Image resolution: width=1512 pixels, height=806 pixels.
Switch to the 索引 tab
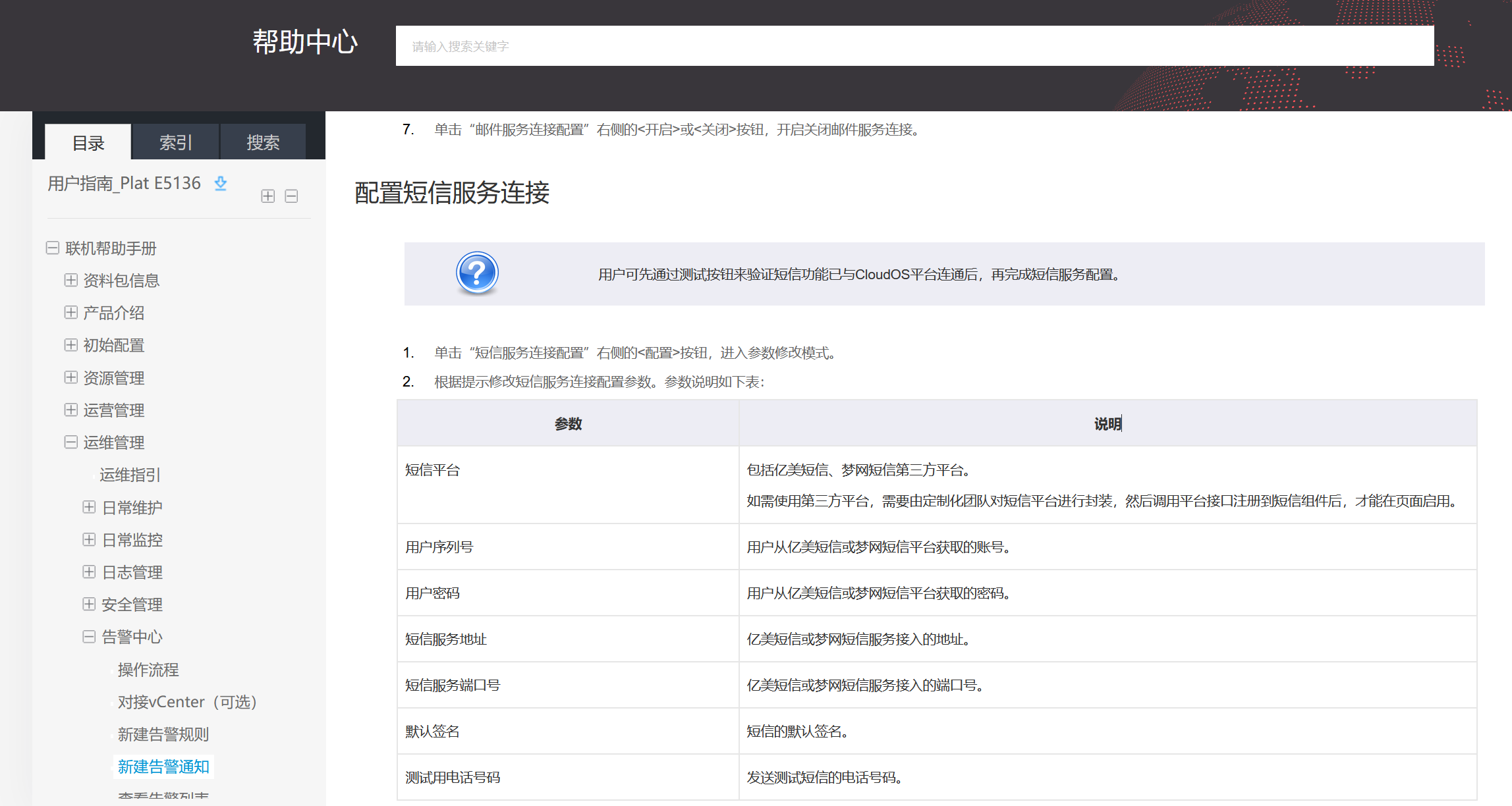point(175,142)
